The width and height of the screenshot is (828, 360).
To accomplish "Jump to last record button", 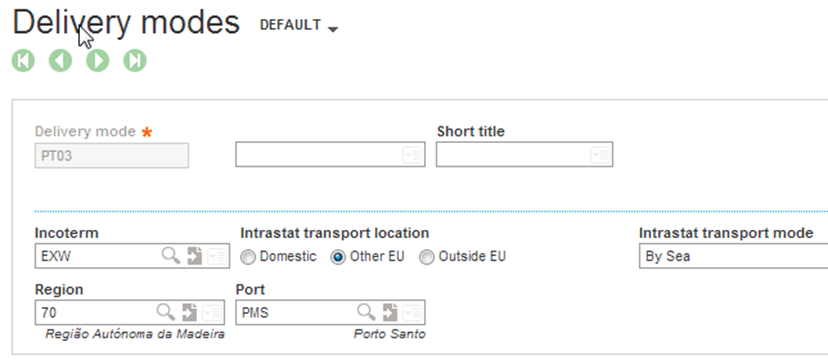I will [135, 61].
